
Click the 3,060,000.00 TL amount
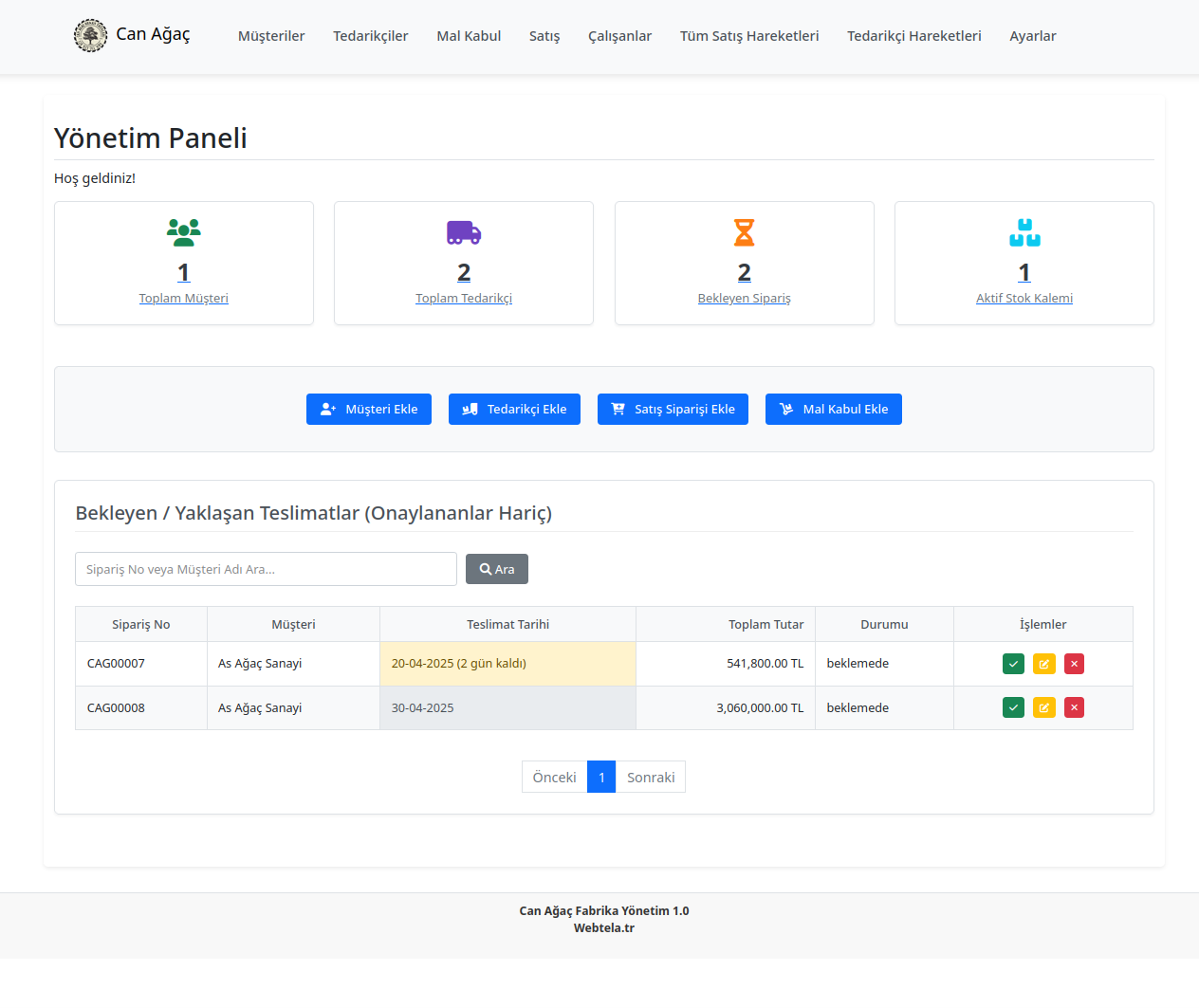click(760, 707)
